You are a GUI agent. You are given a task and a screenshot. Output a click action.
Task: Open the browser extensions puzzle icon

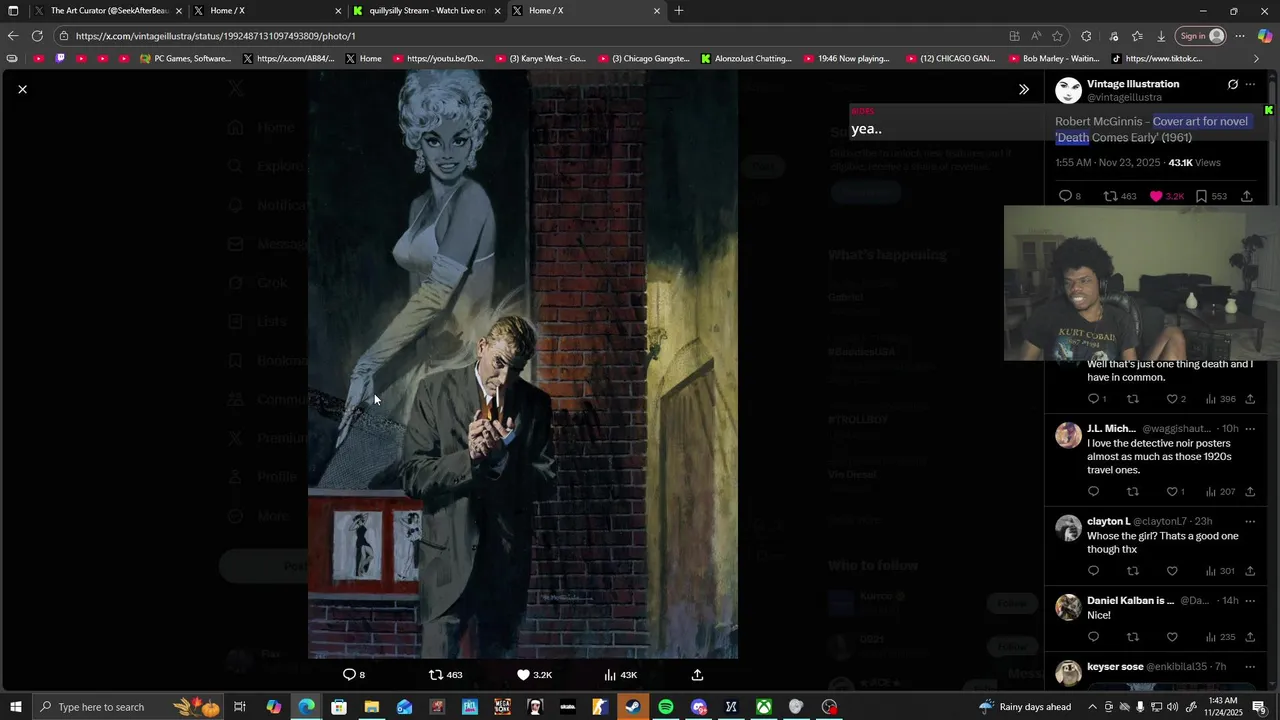[1086, 36]
